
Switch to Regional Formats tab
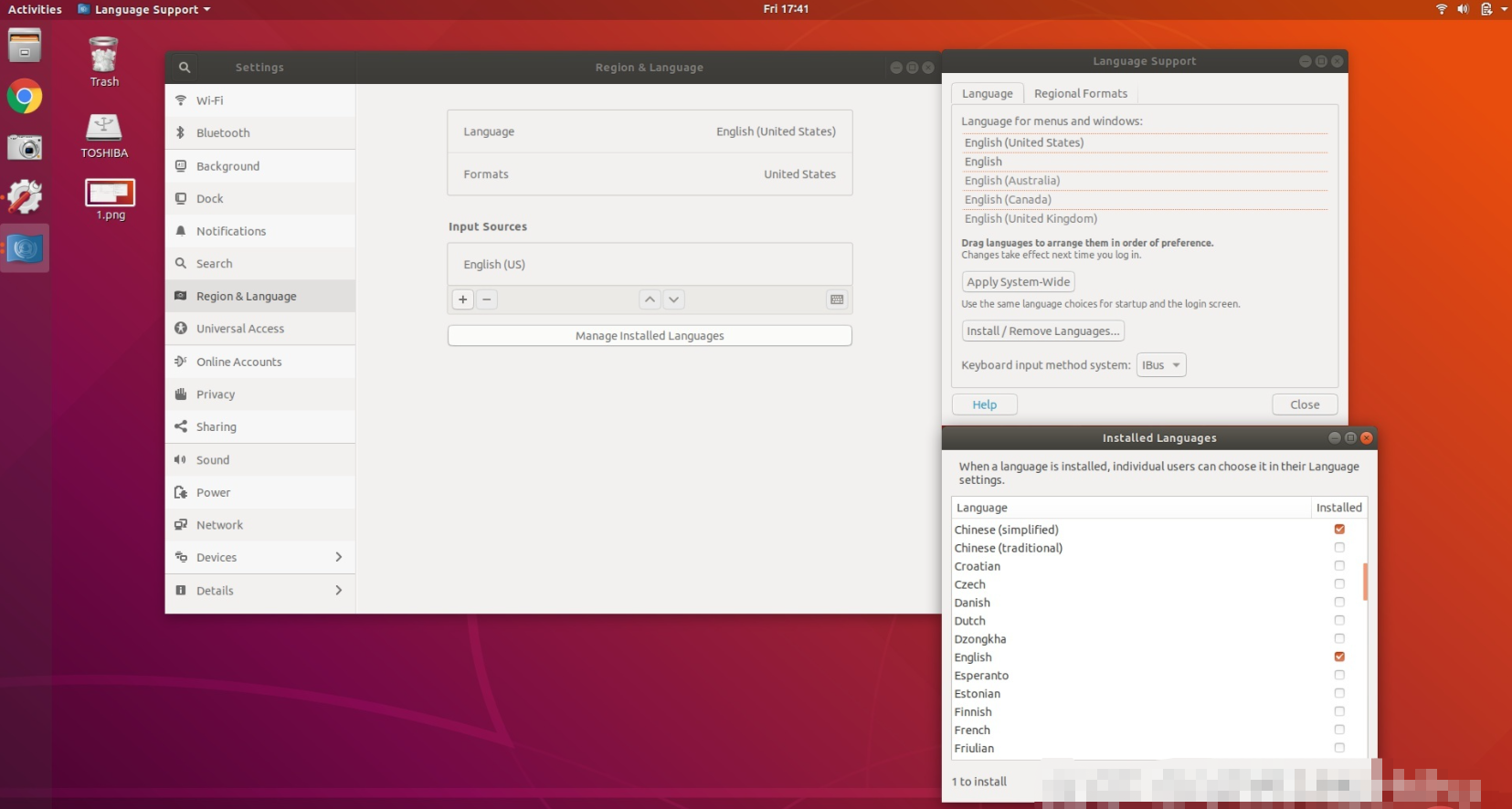point(1081,93)
